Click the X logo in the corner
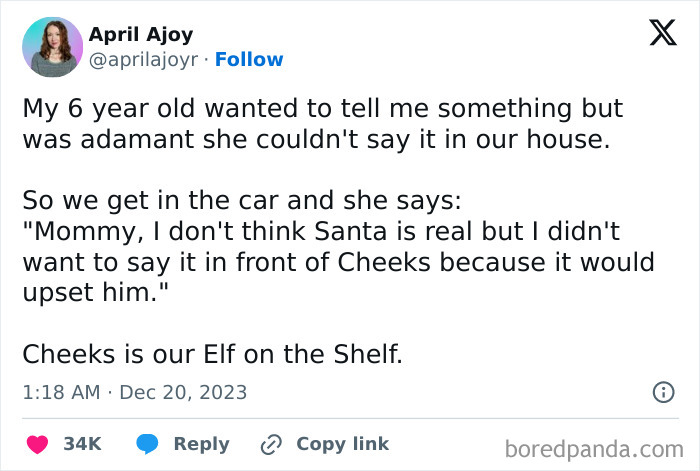Viewport: 700px width, 471px height. point(662,36)
